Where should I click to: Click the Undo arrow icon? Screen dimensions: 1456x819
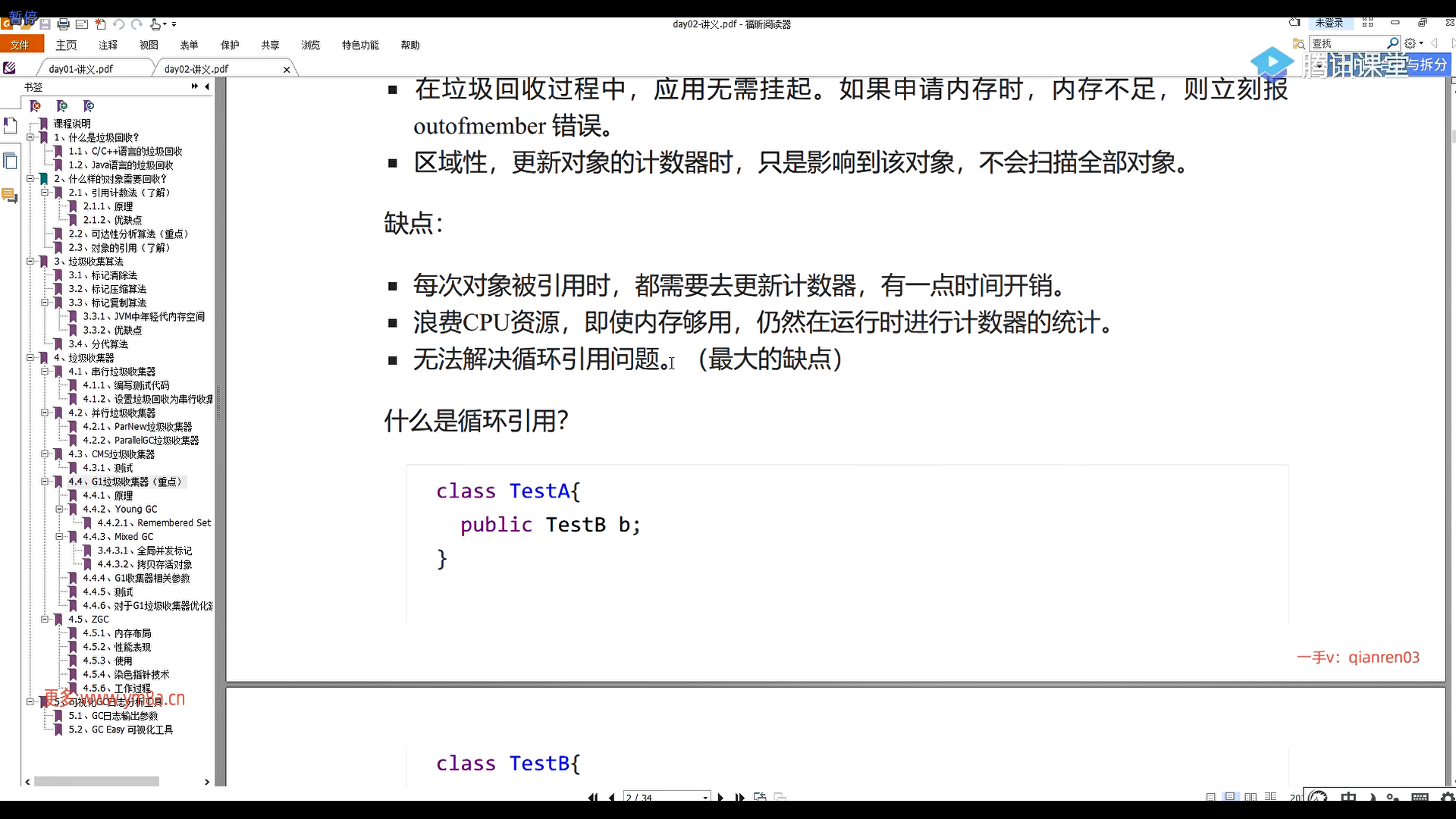(119, 24)
